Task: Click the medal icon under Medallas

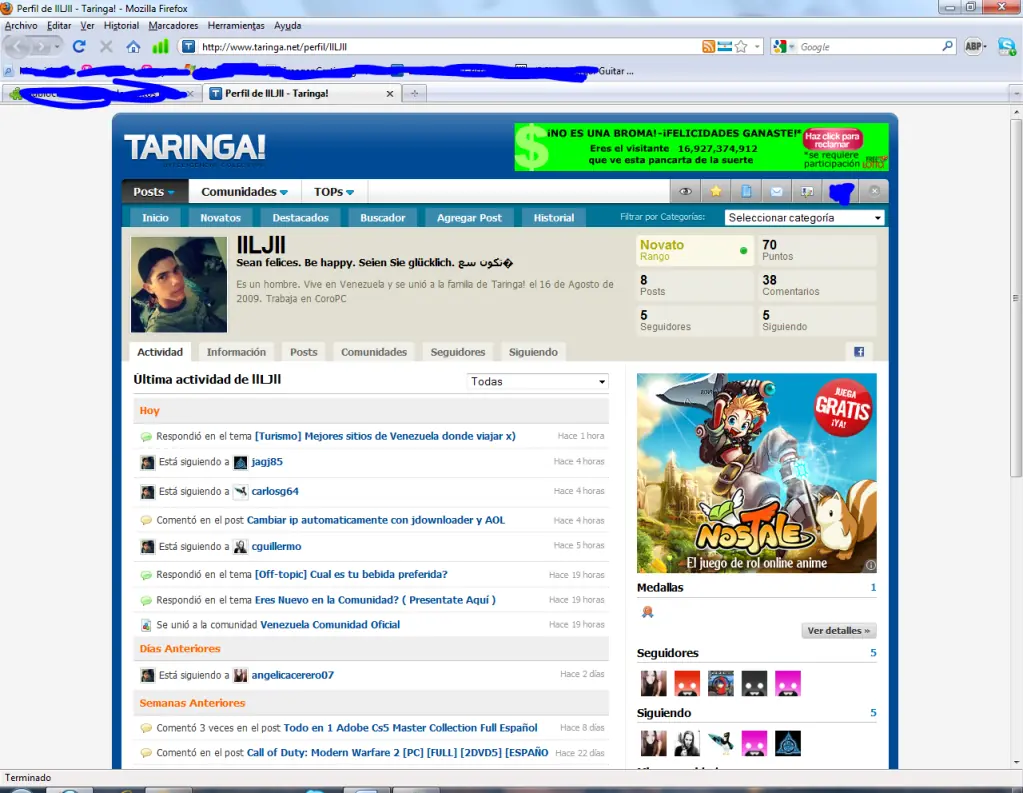Action: (647, 612)
